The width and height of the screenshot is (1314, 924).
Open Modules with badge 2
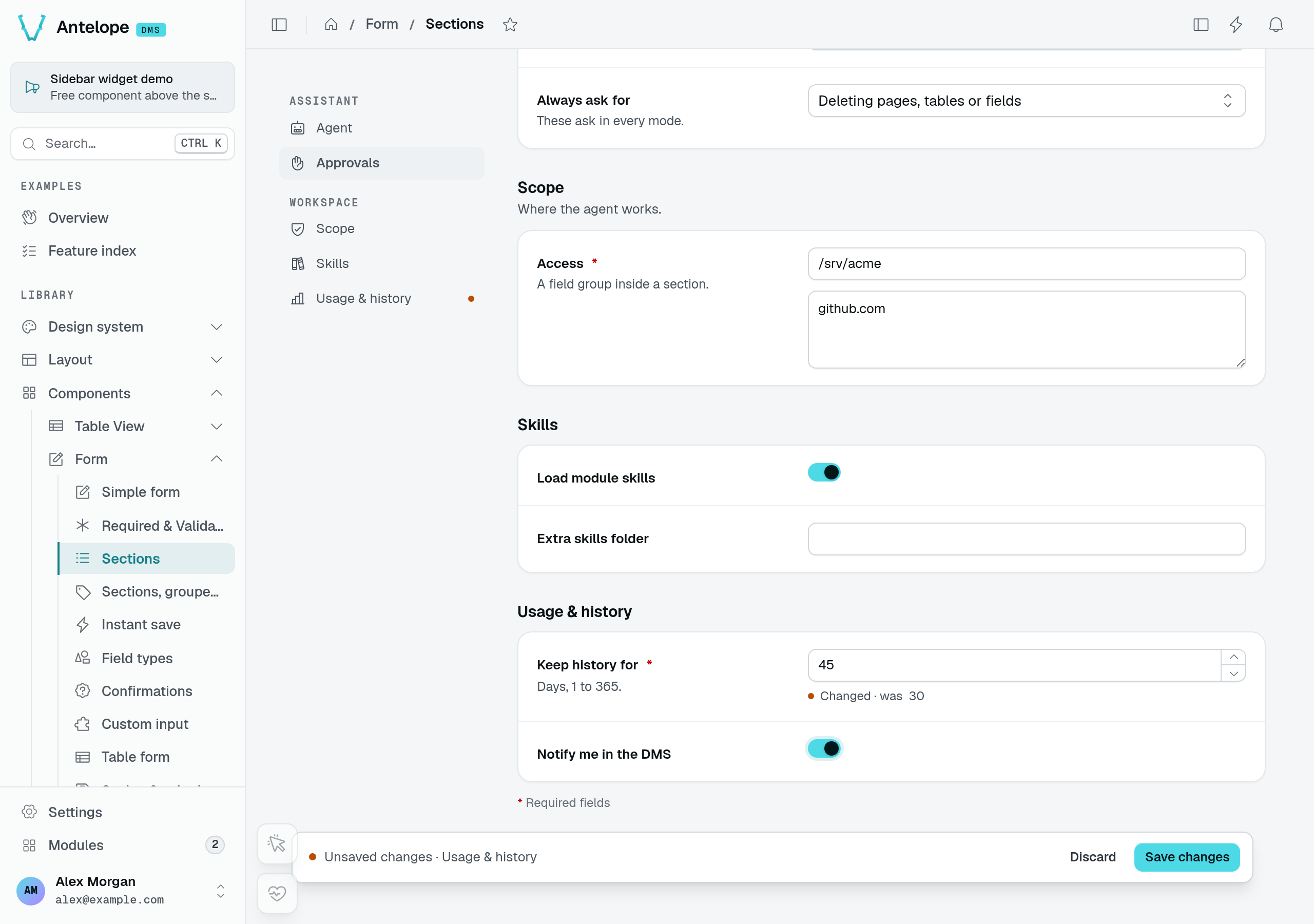(123, 845)
